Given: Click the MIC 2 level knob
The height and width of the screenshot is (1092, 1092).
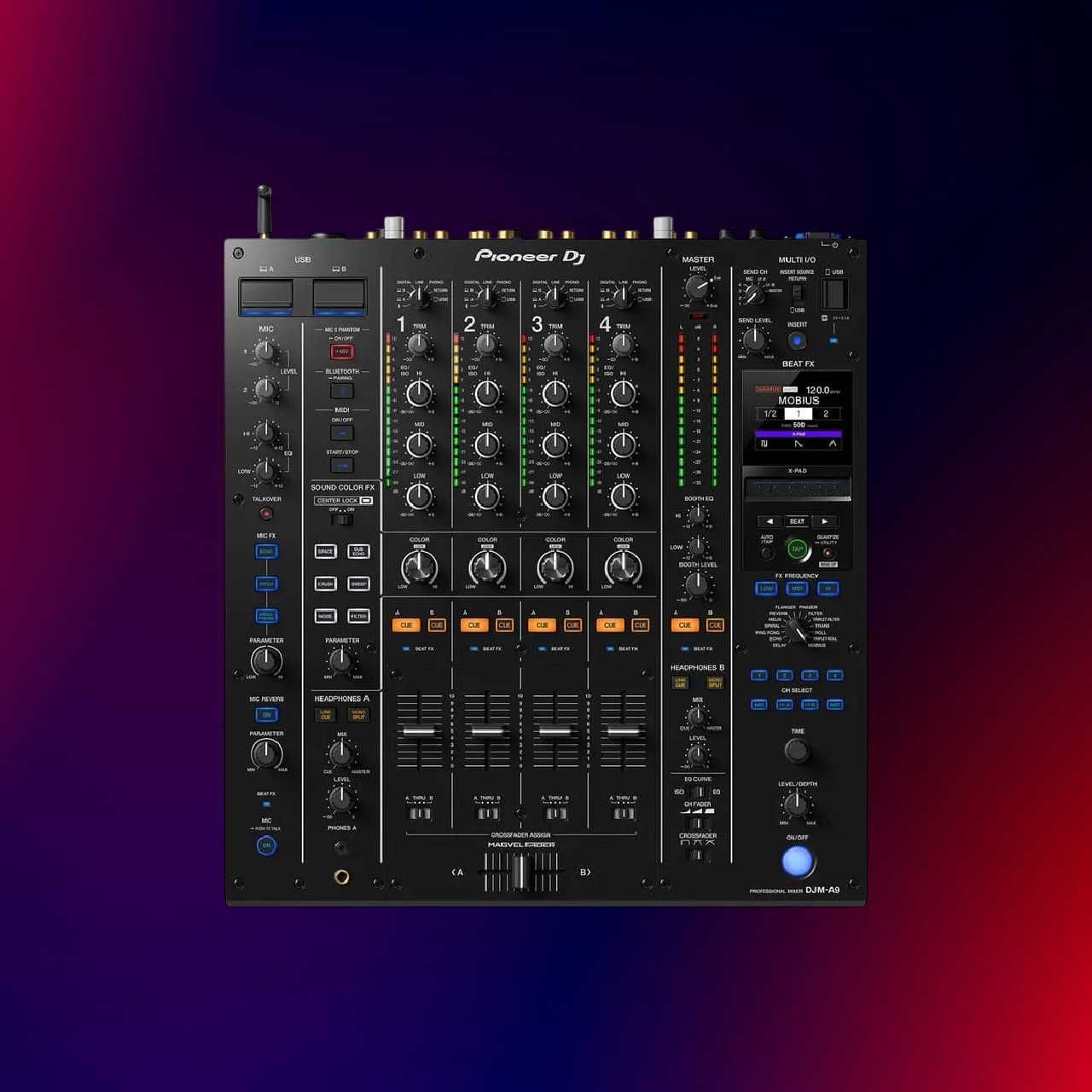Looking at the screenshot, I should [267, 390].
